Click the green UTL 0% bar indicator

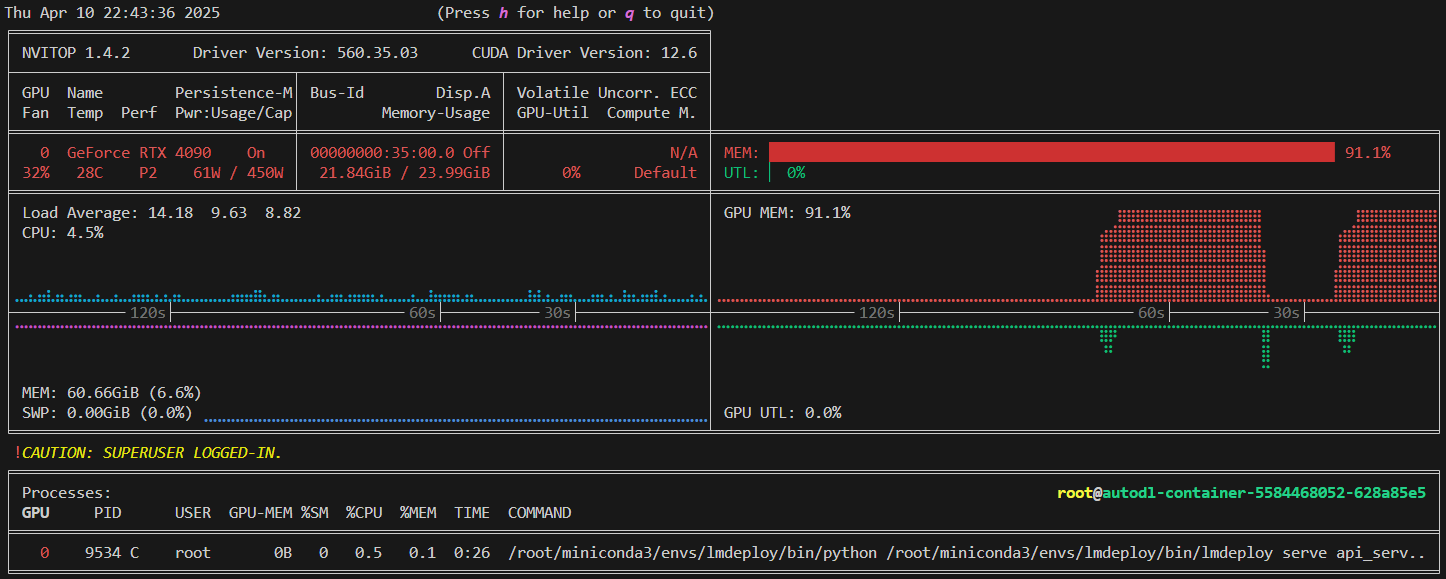point(794,172)
